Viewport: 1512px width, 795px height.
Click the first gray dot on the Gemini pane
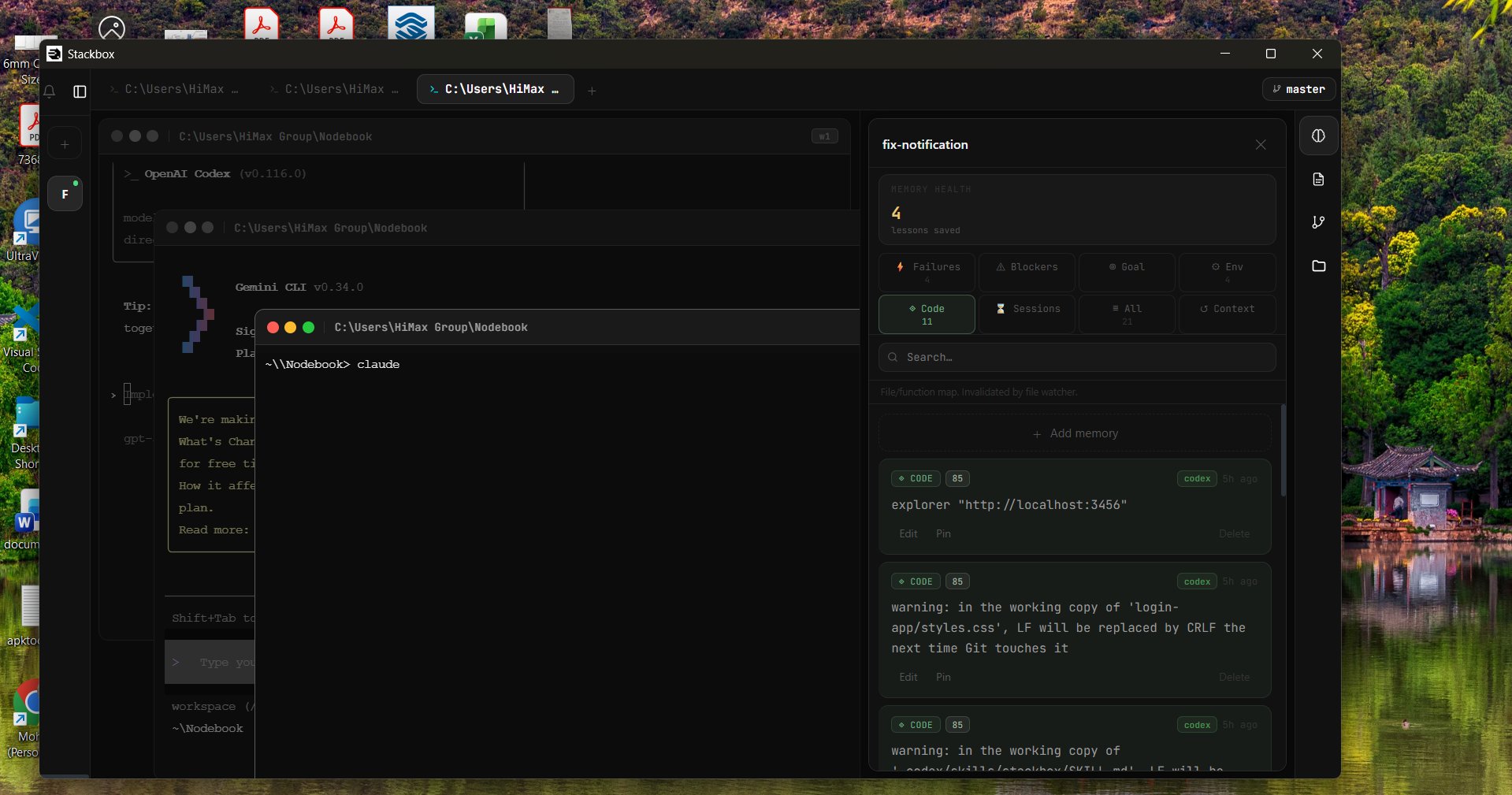[172, 228]
